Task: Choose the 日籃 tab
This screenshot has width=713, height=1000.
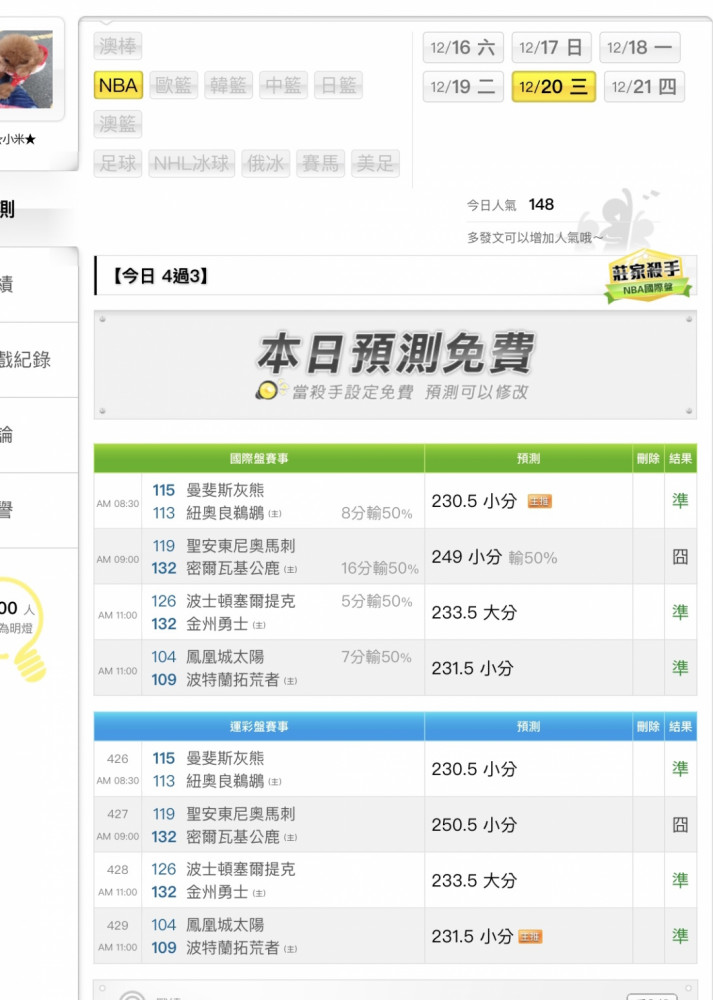Action: pos(338,85)
